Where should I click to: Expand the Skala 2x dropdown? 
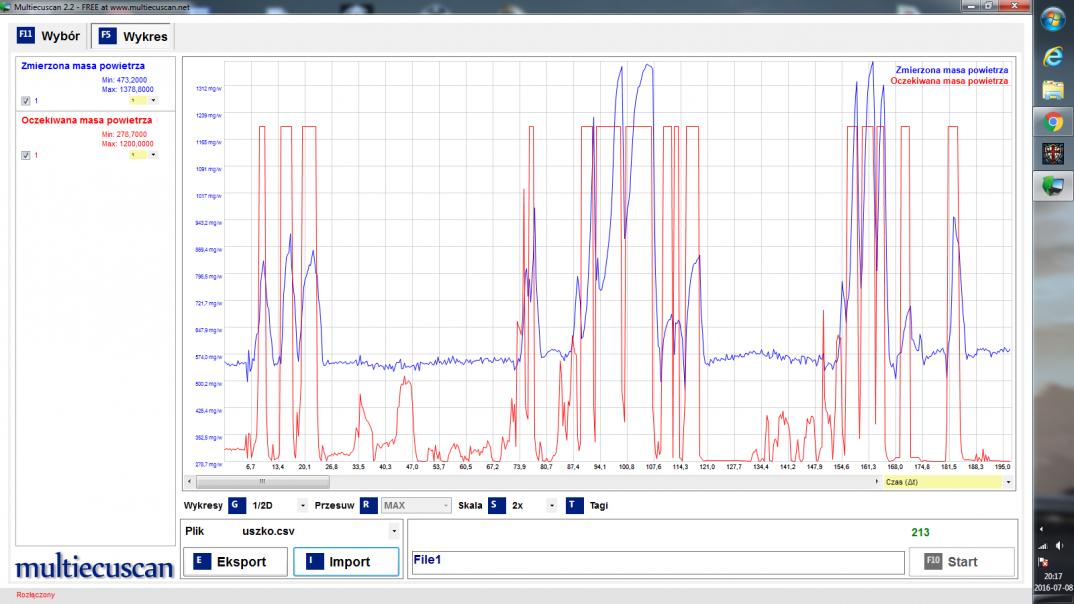552,505
